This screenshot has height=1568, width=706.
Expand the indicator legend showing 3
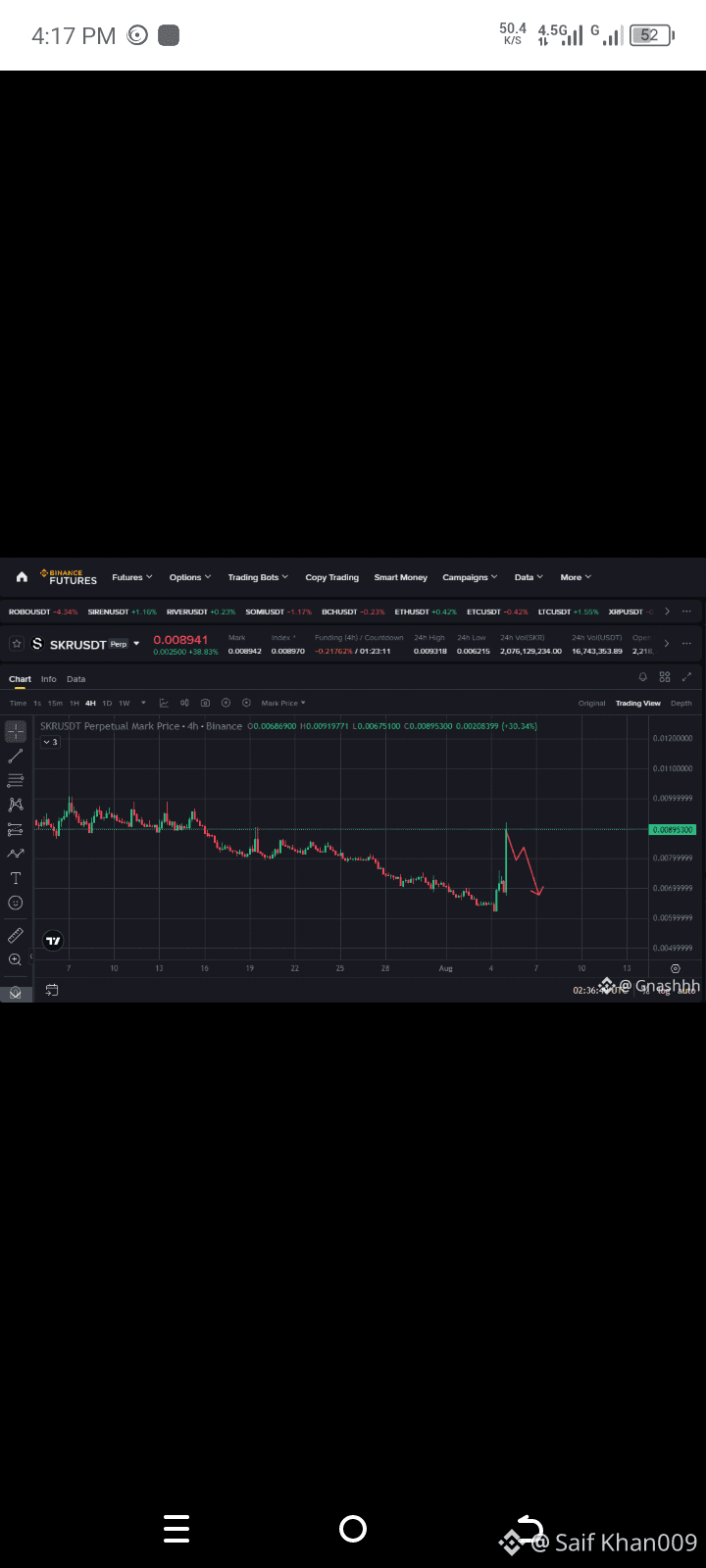coord(51,742)
